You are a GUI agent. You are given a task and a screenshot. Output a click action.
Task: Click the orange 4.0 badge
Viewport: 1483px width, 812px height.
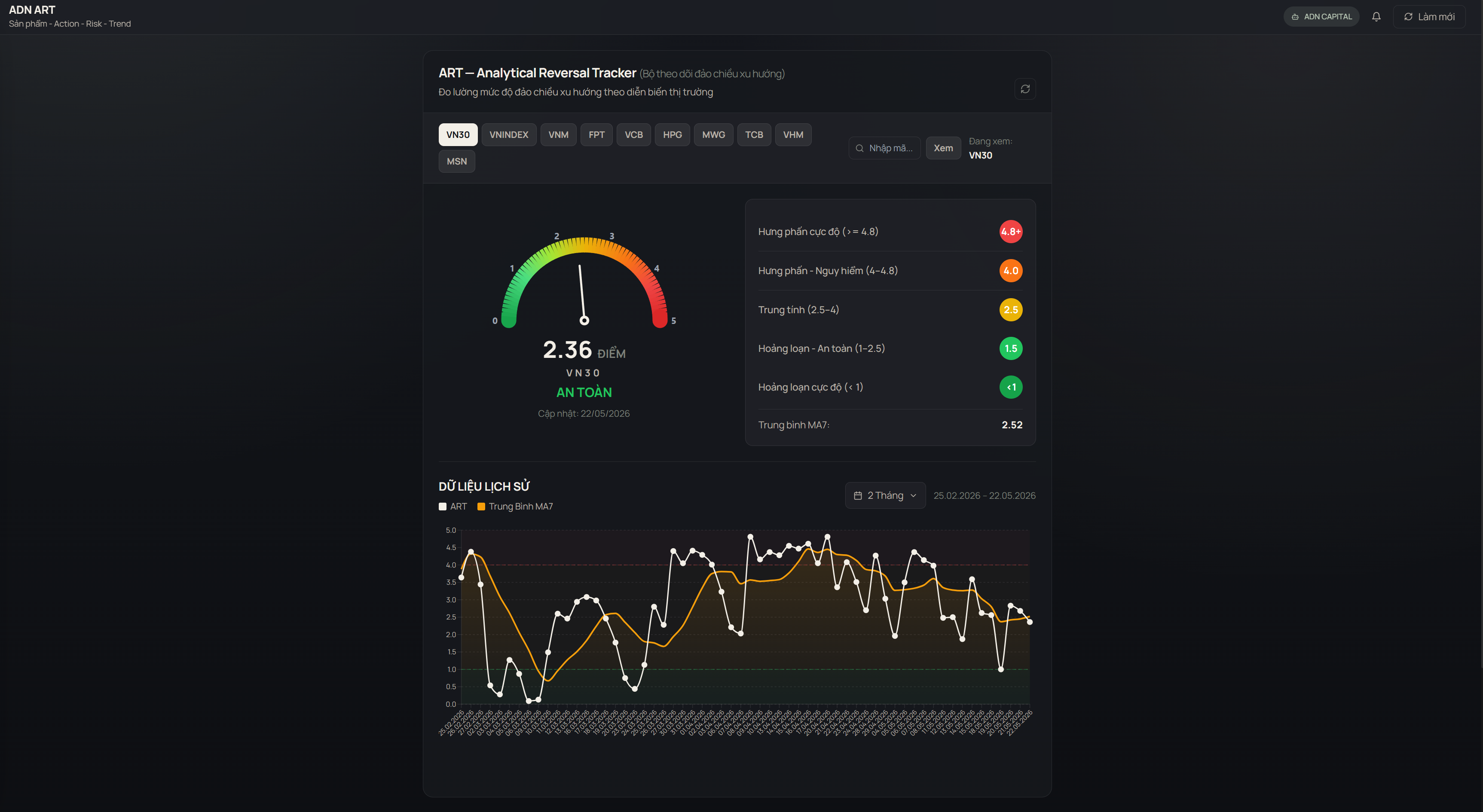coord(1010,271)
